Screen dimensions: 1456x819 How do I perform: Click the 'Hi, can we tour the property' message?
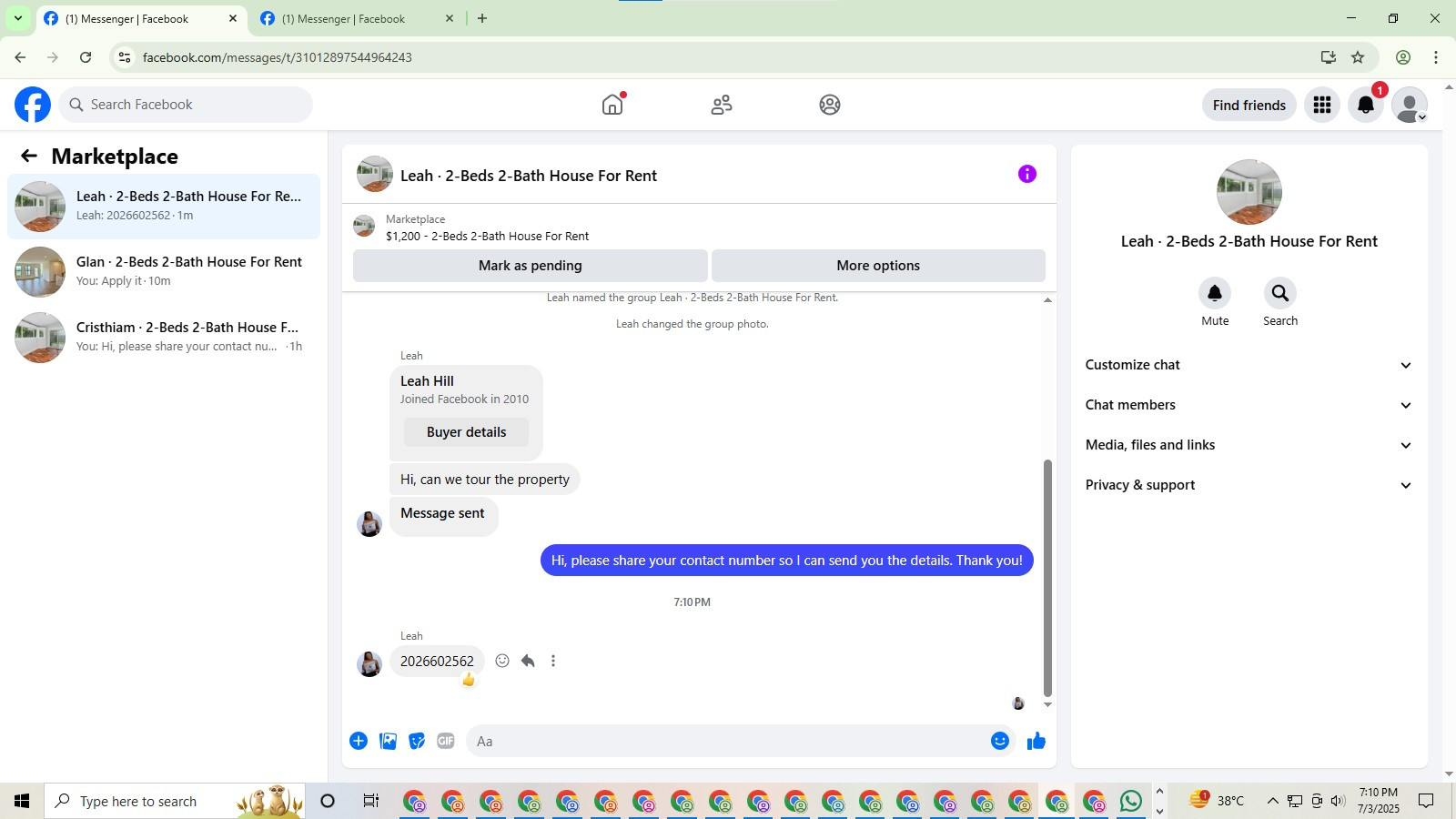point(485,480)
